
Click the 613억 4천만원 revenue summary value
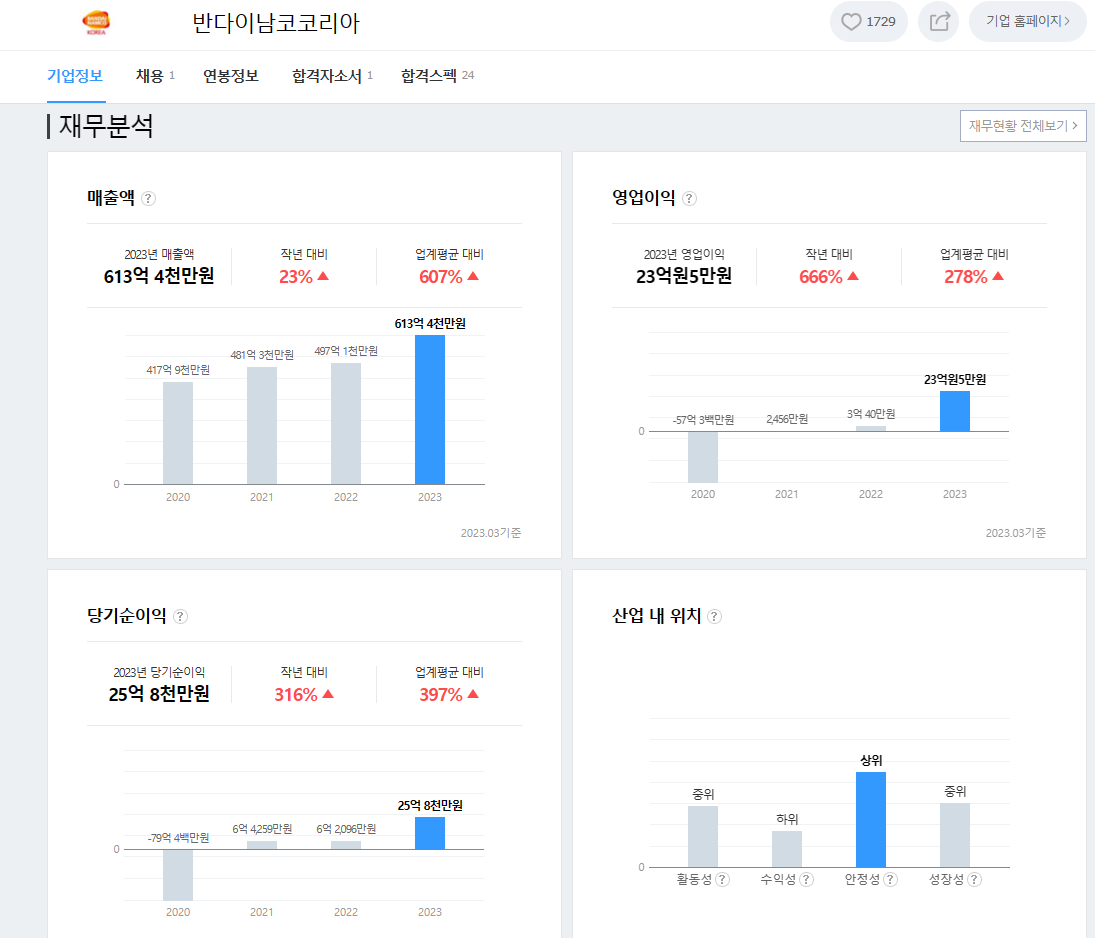point(159,277)
